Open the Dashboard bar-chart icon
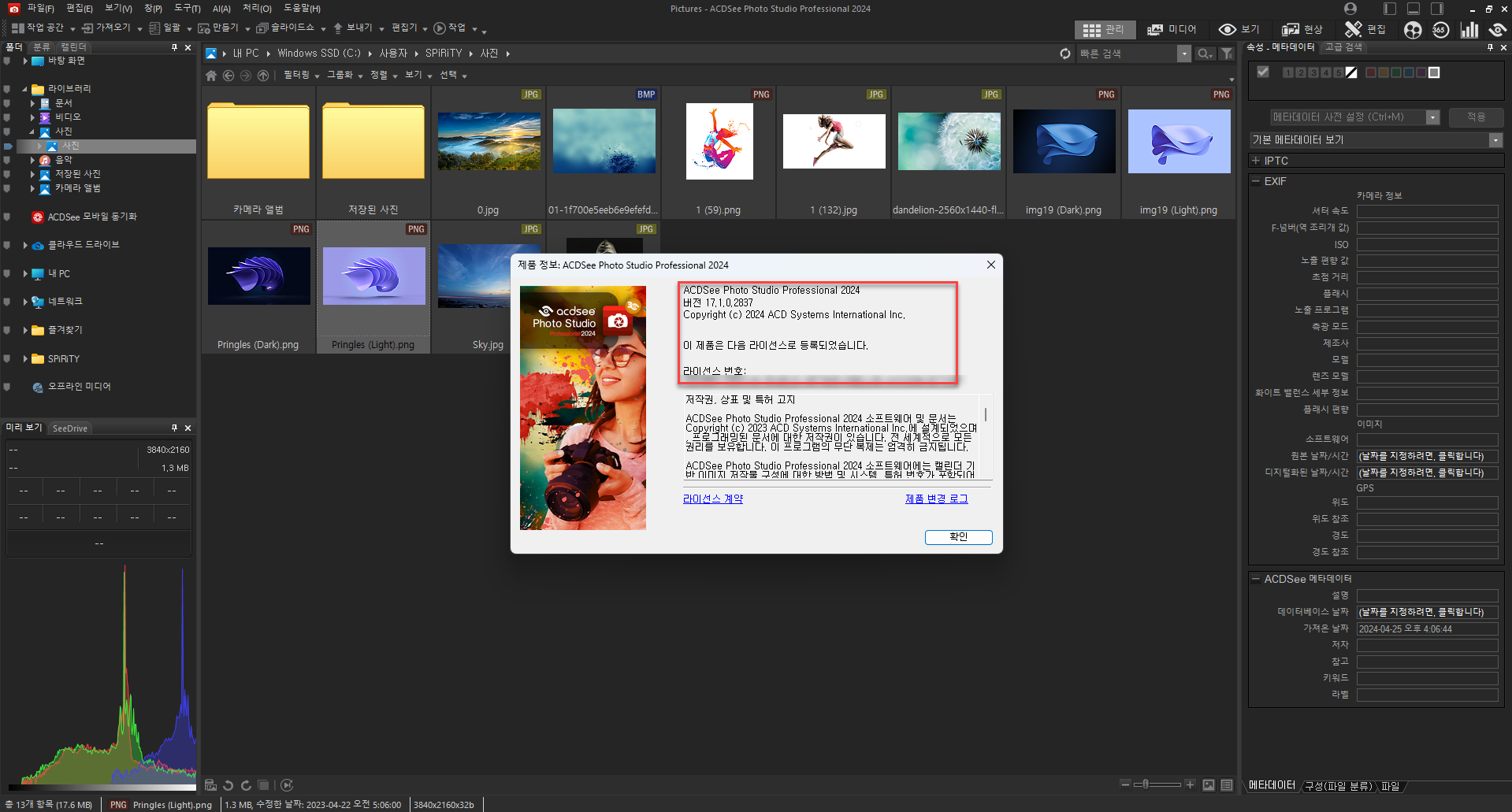Screen dimensions: 1512x812 1469,30
